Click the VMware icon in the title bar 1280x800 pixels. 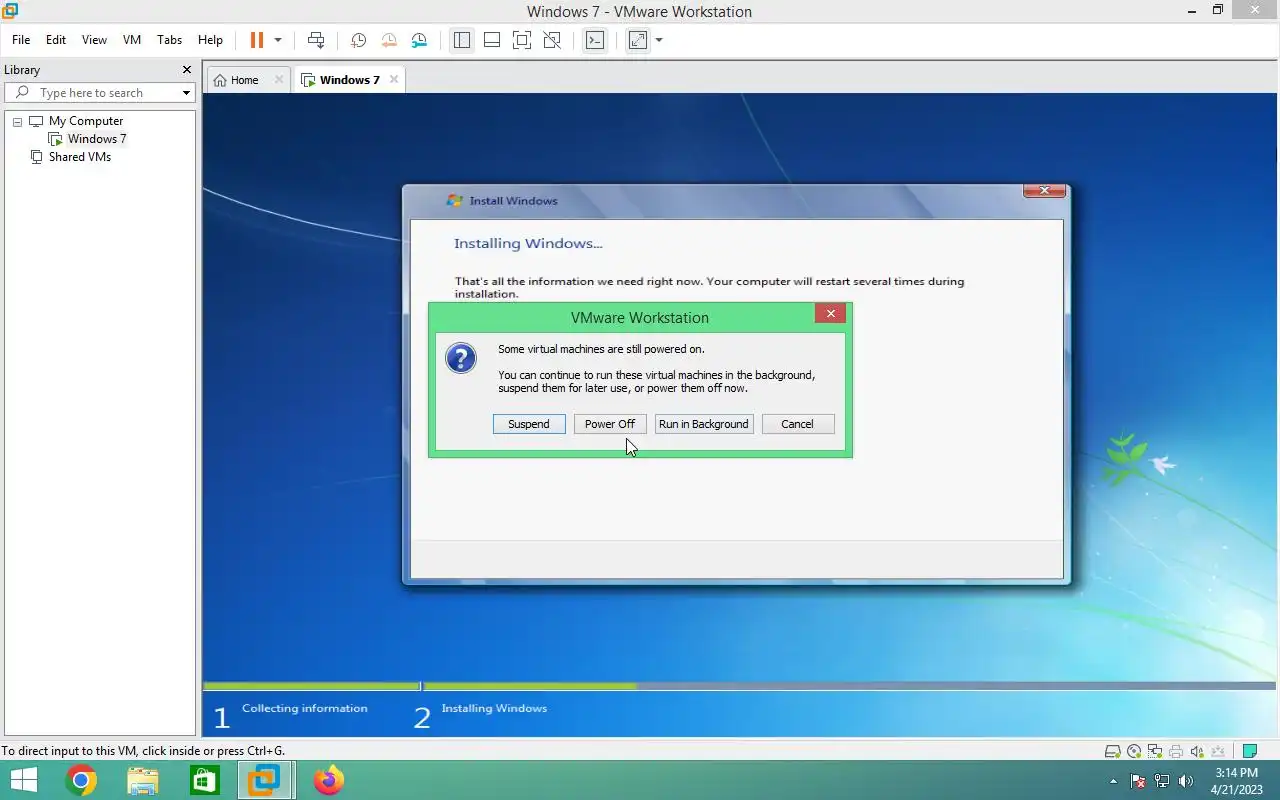10,10
